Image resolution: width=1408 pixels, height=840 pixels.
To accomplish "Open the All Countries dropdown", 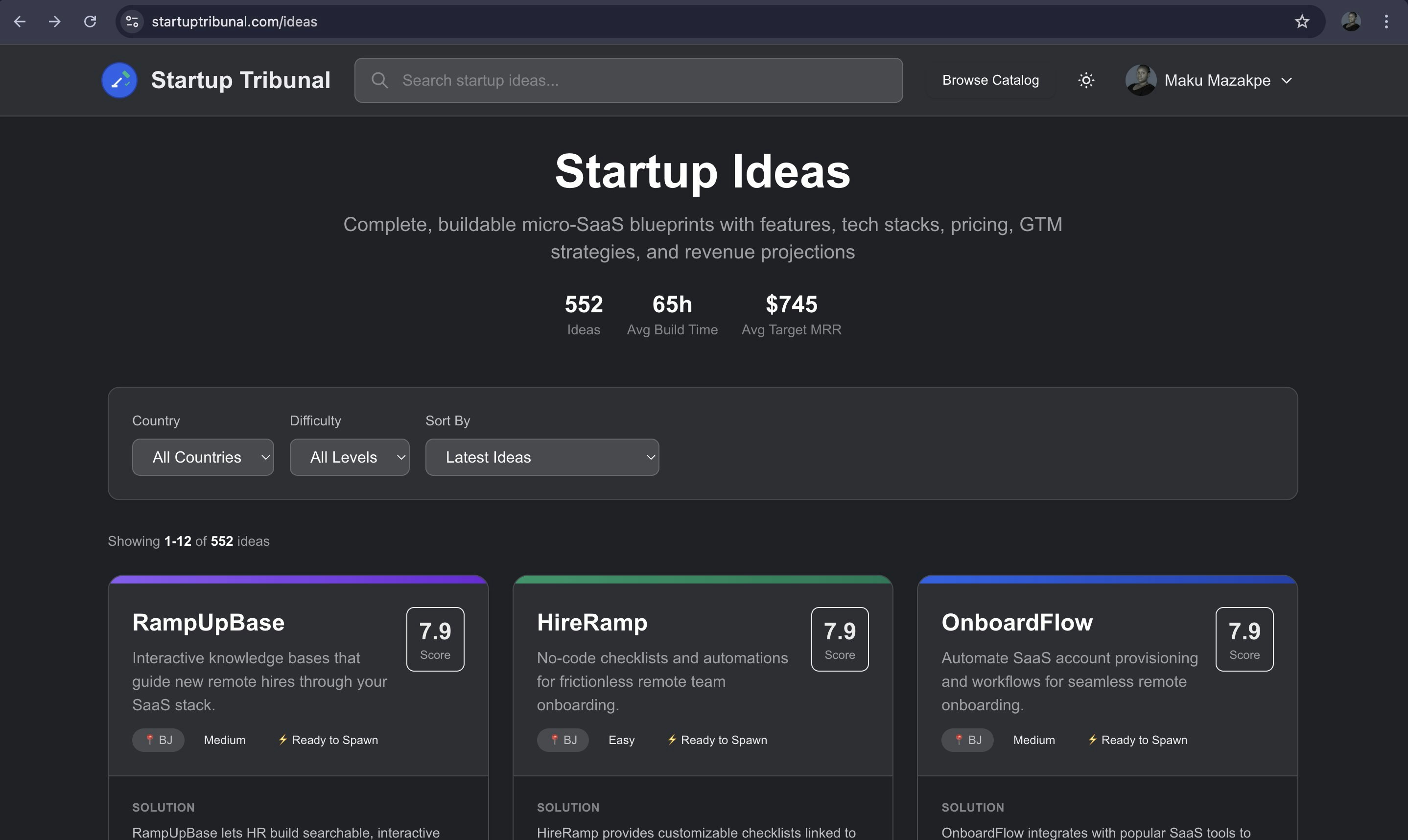I will point(203,457).
